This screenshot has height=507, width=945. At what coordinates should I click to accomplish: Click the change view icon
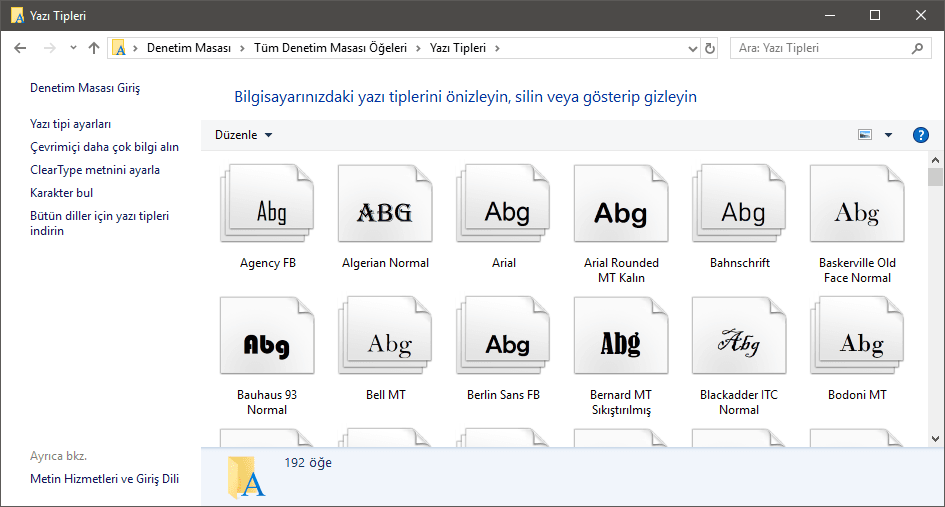coord(865,135)
